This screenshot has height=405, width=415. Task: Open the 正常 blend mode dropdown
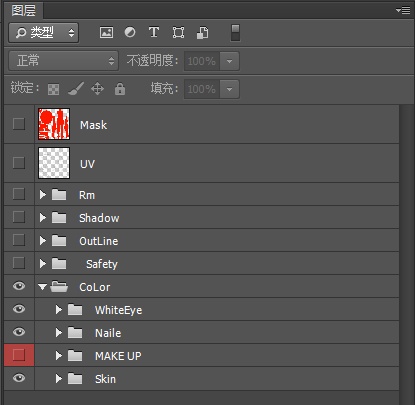click(63, 61)
